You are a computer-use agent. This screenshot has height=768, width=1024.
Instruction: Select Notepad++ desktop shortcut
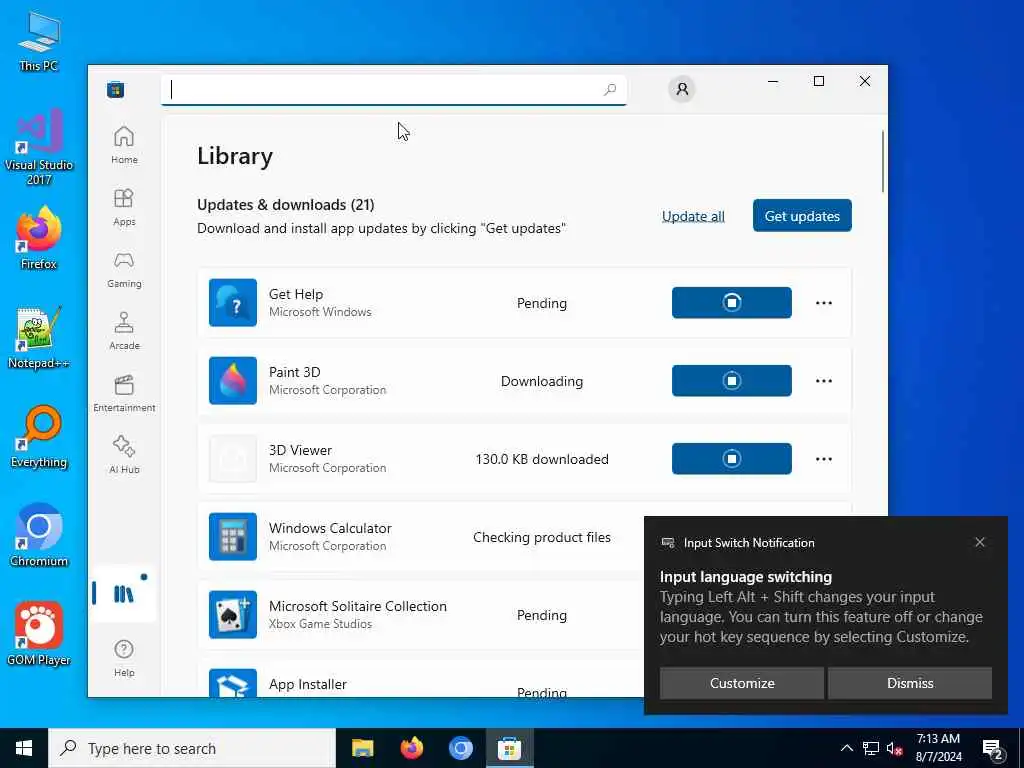tap(39, 338)
